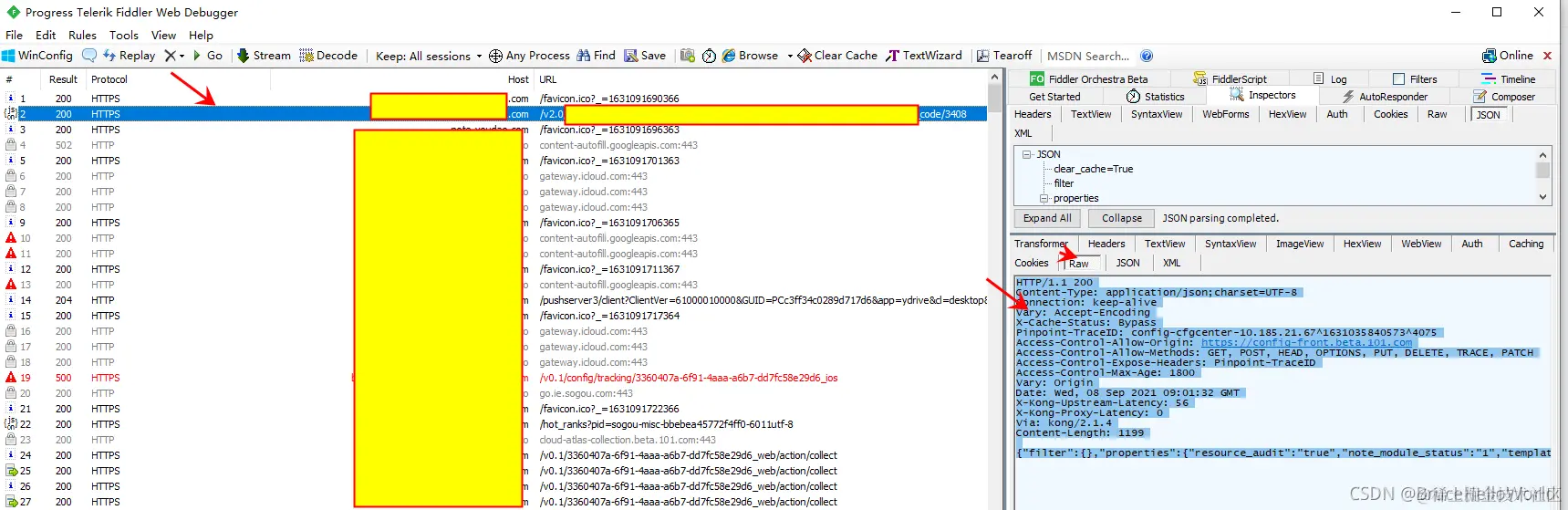Open the Help menu
Image resolution: width=1568 pixels, height=510 pixels.
pyautogui.click(x=201, y=36)
